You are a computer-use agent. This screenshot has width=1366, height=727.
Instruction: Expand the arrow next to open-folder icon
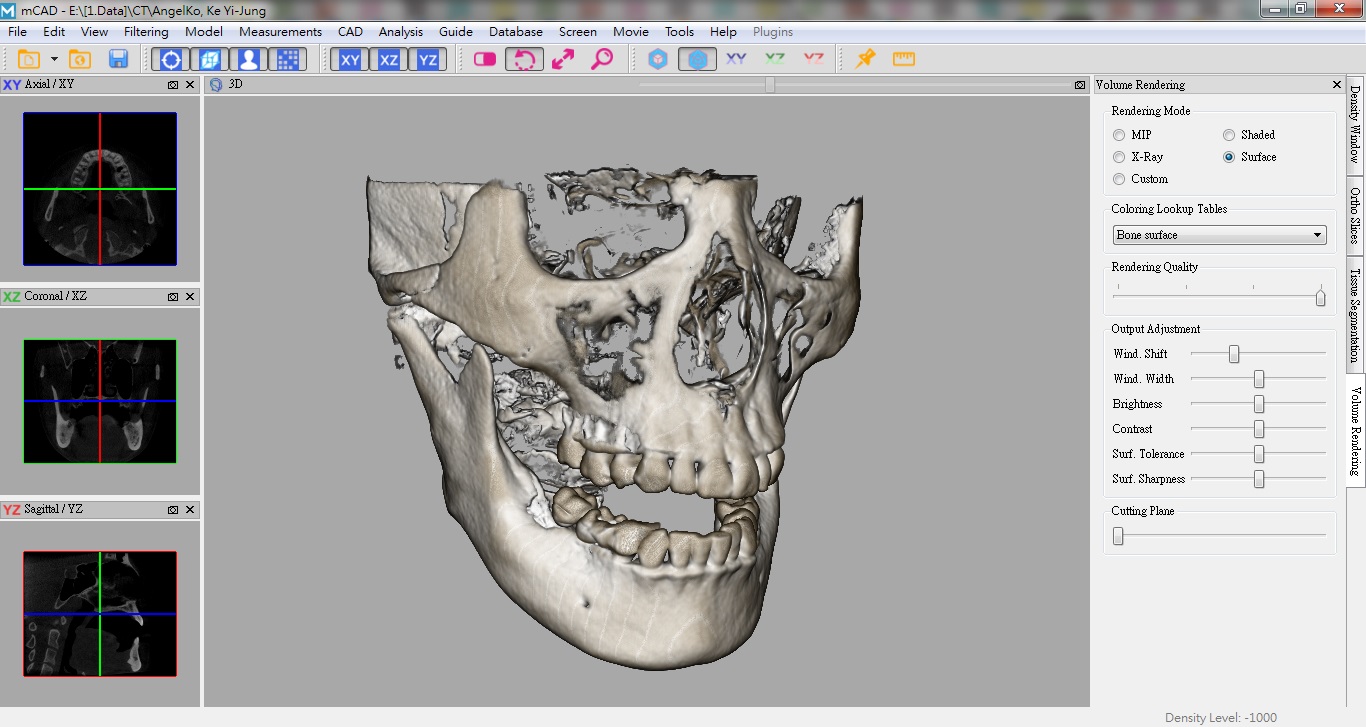point(54,59)
